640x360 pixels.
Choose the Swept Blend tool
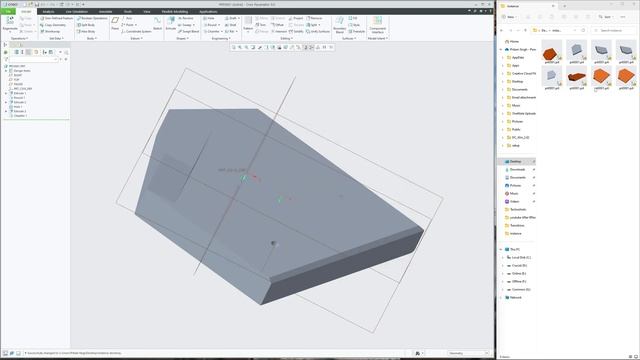pos(188,31)
